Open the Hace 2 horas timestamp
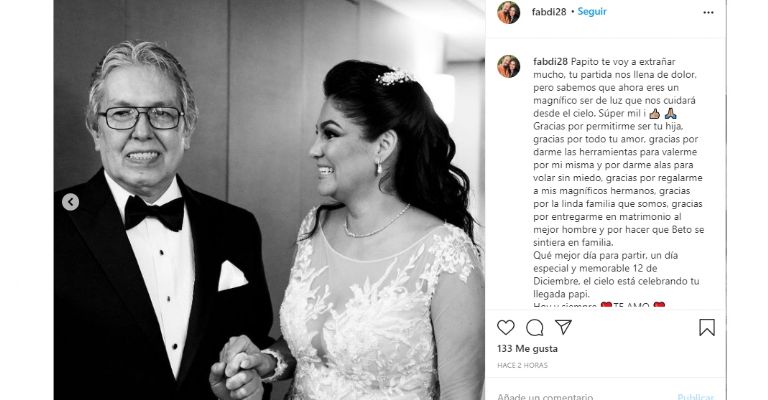The height and width of the screenshot is (400, 768). (x=522, y=365)
